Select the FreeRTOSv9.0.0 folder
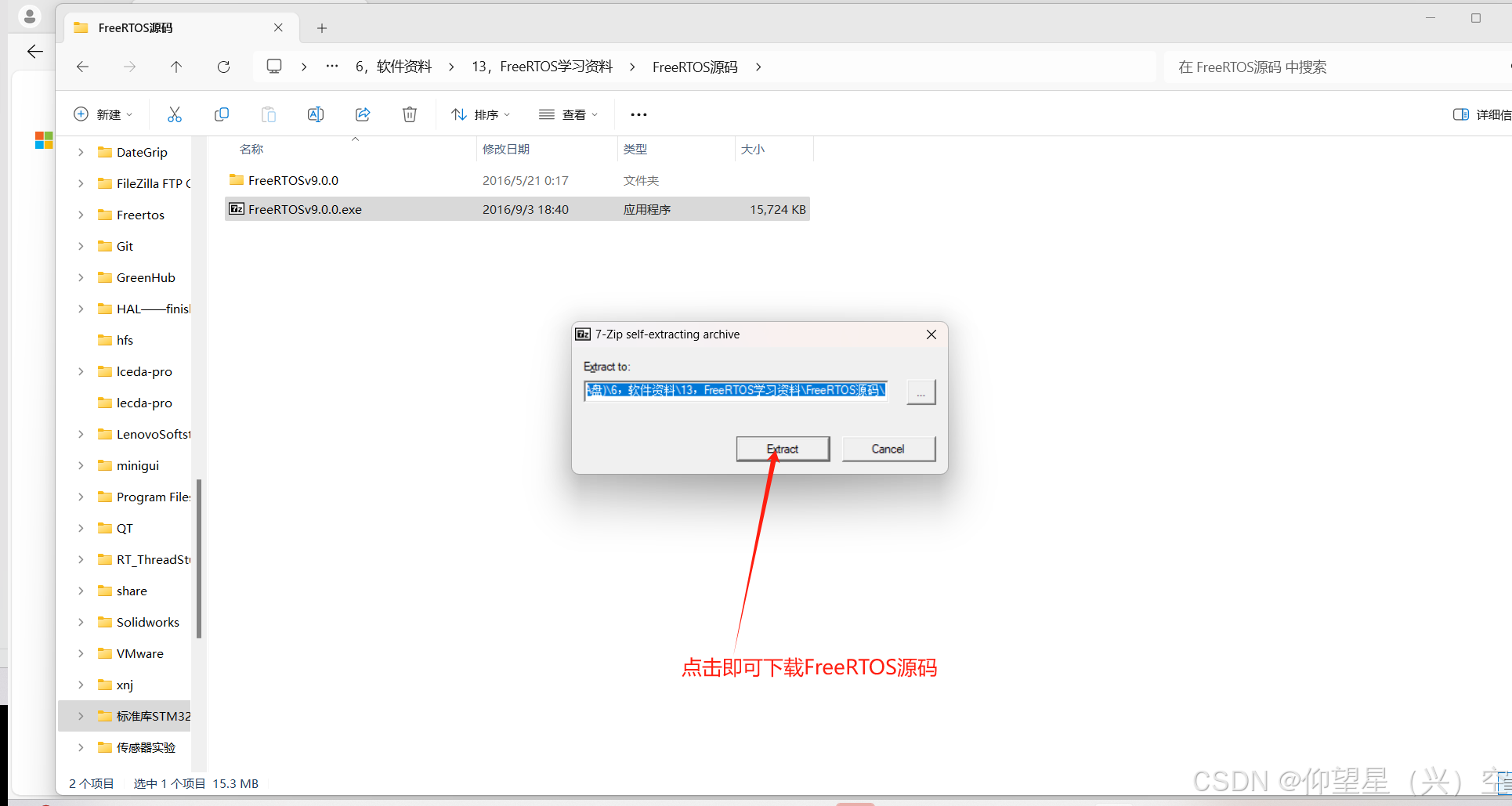Viewport: 1512px width, 806px height. pyautogui.click(x=517, y=180)
